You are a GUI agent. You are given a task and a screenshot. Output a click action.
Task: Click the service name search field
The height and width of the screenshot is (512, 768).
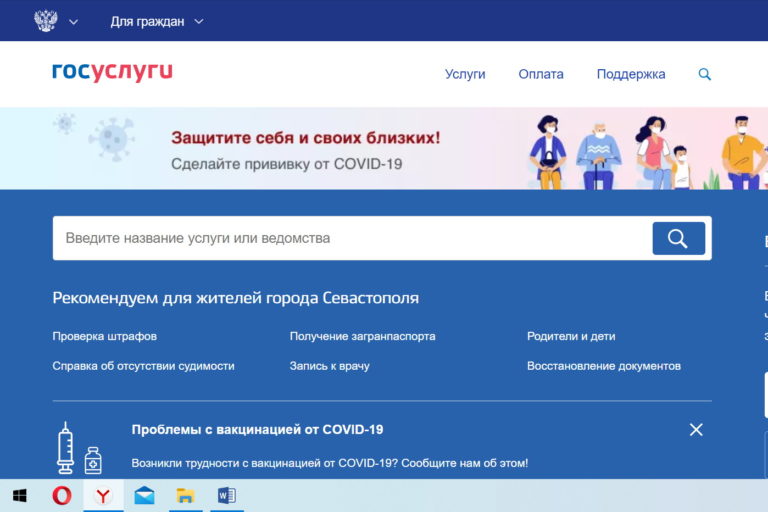coord(350,238)
